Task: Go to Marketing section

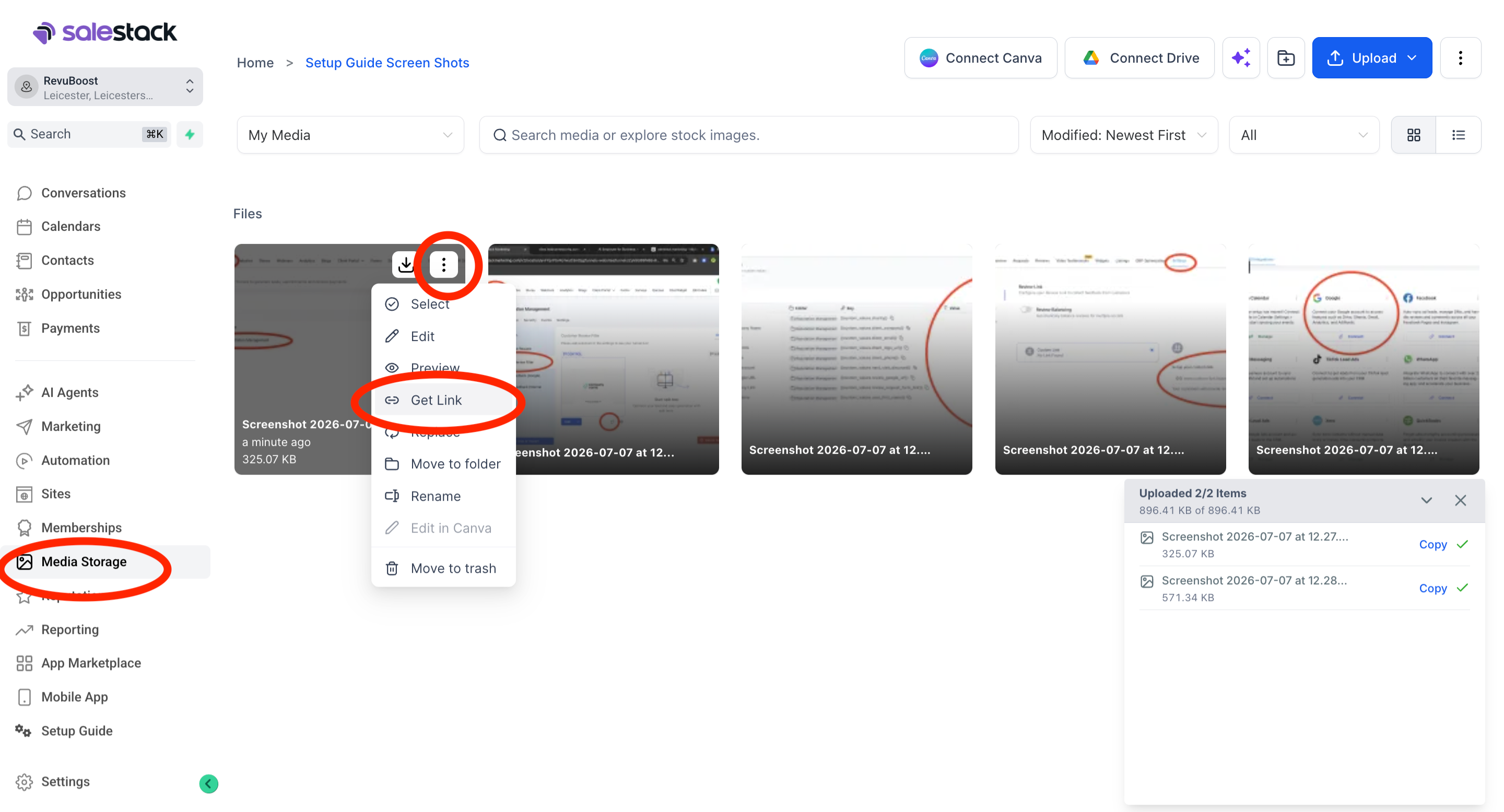Action: click(70, 426)
